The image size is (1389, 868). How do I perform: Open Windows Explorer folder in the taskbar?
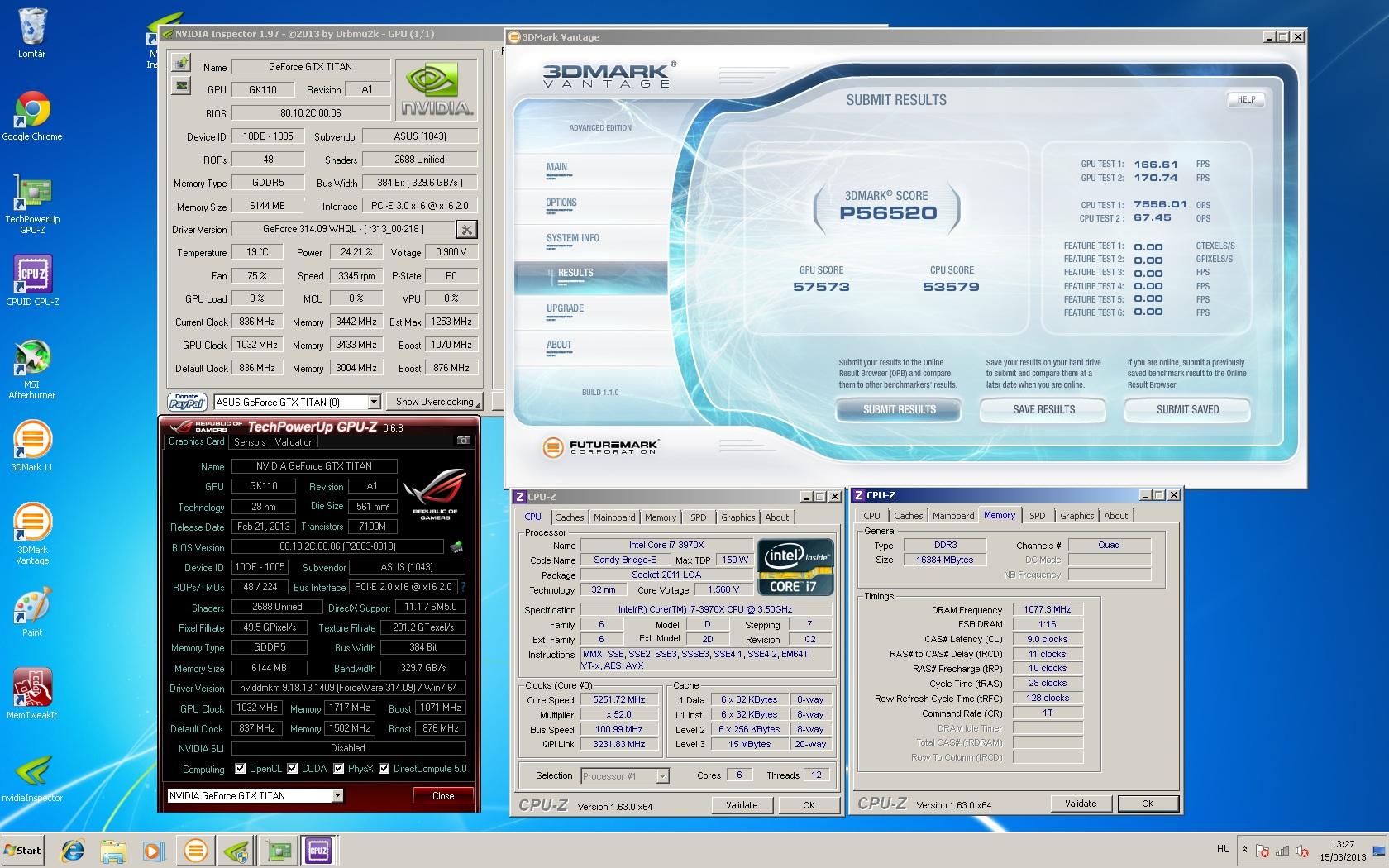click(x=113, y=850)
